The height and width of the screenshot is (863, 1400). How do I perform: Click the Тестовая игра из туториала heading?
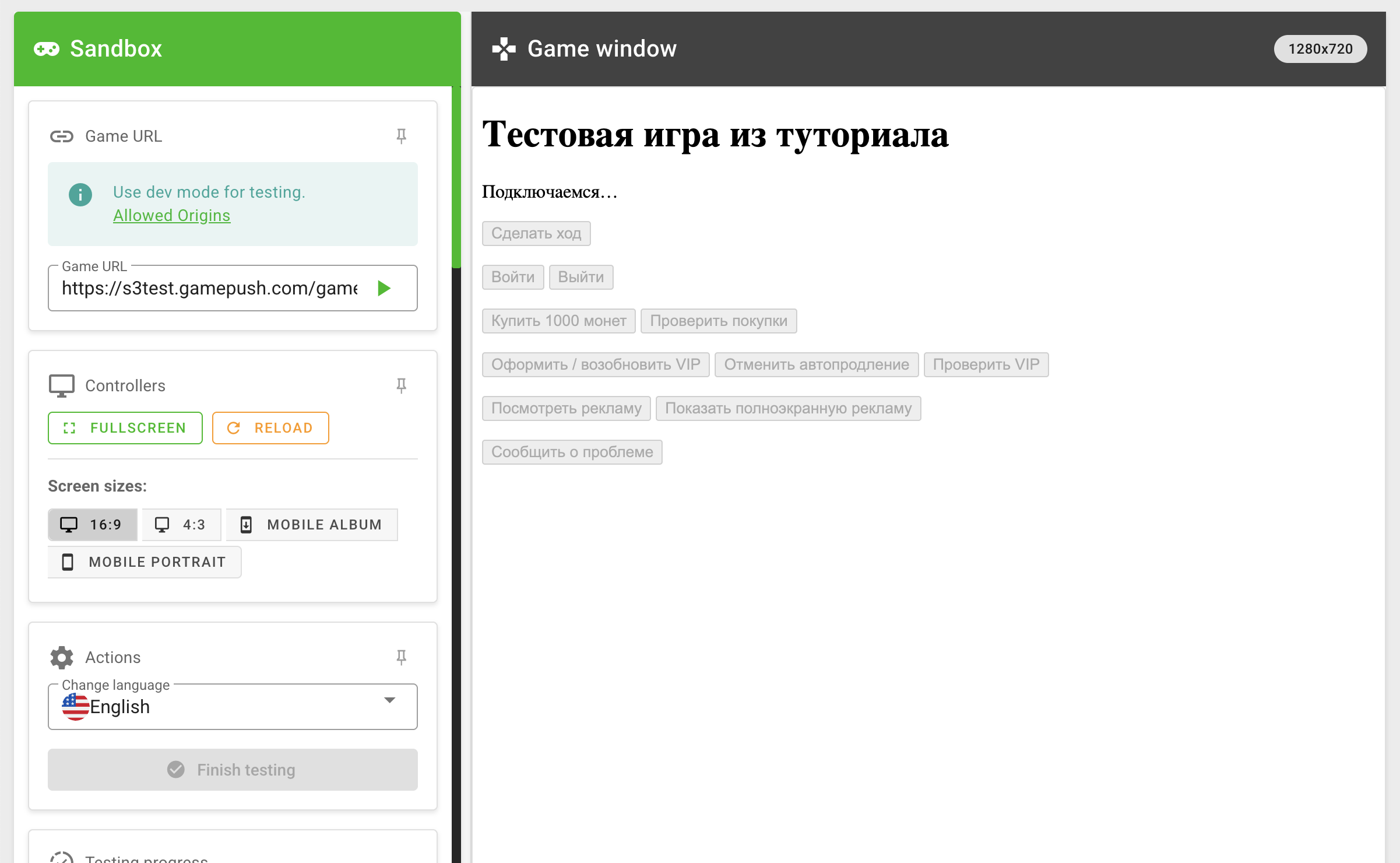715,134
